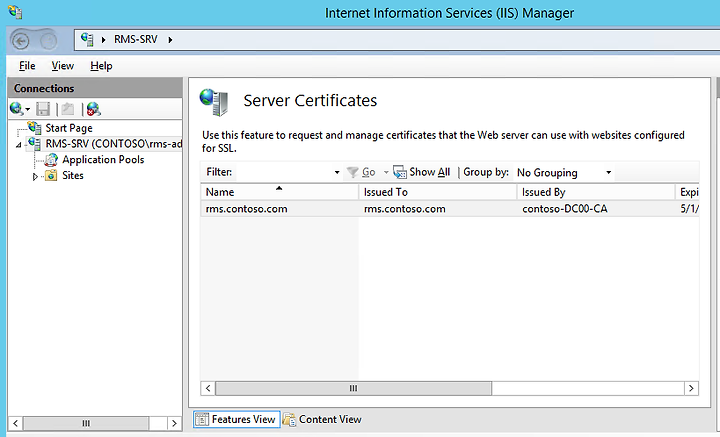Image resolution: width=720 pixels, height=437 pixels.
Task: Open the Filter dropdown arrow
Action: [x=337, y=173]
